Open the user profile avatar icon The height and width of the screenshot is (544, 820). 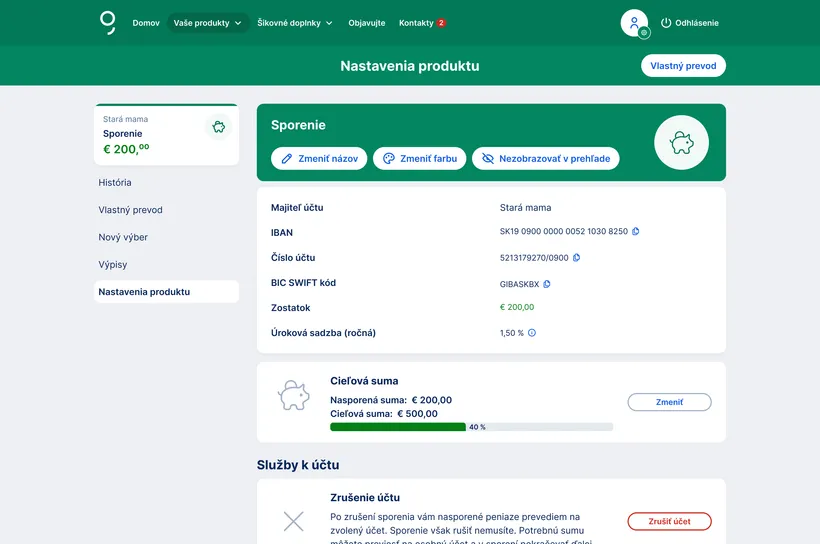tap(634, 23)
